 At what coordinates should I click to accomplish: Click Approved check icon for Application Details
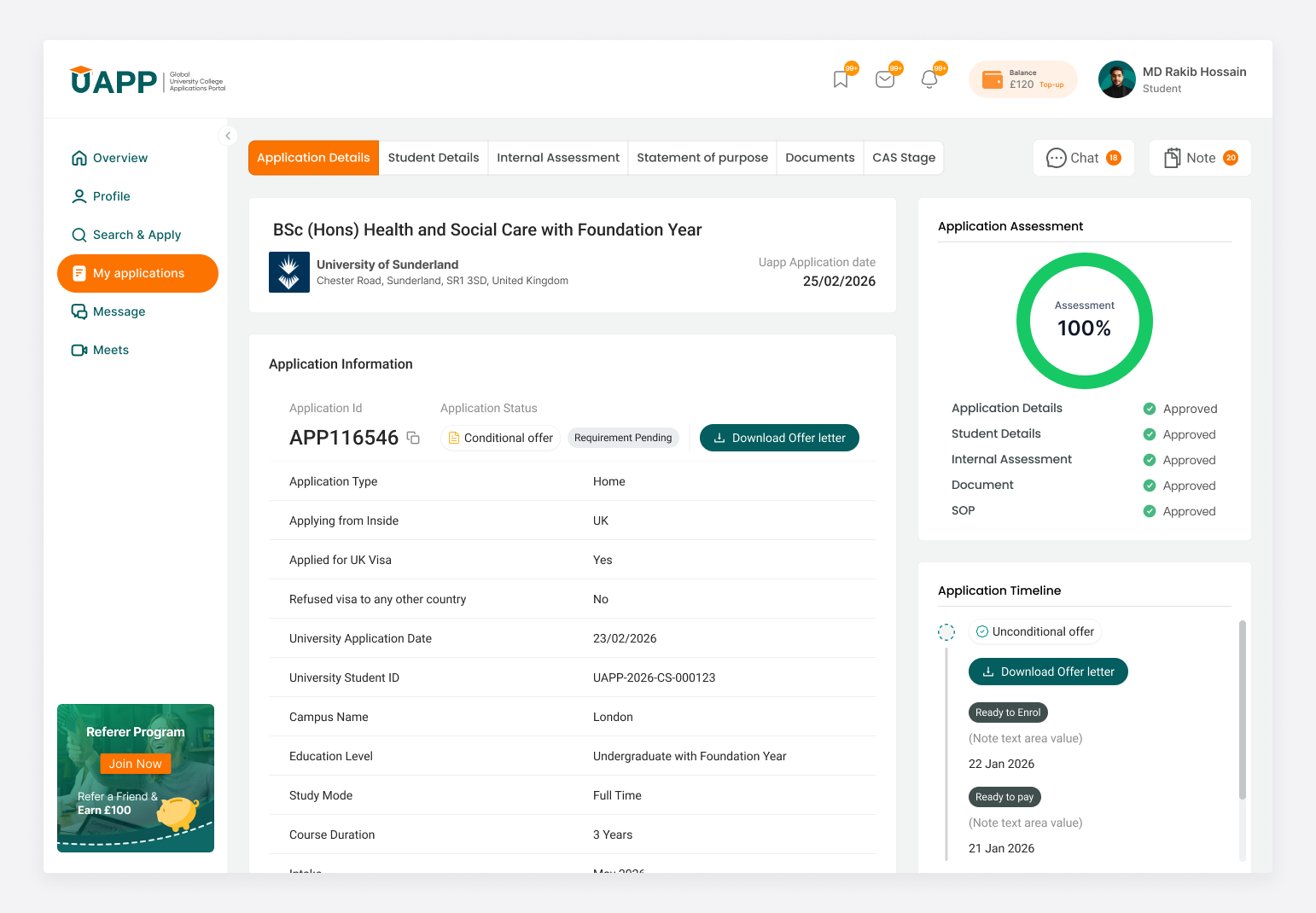[x=1150, y=409]
